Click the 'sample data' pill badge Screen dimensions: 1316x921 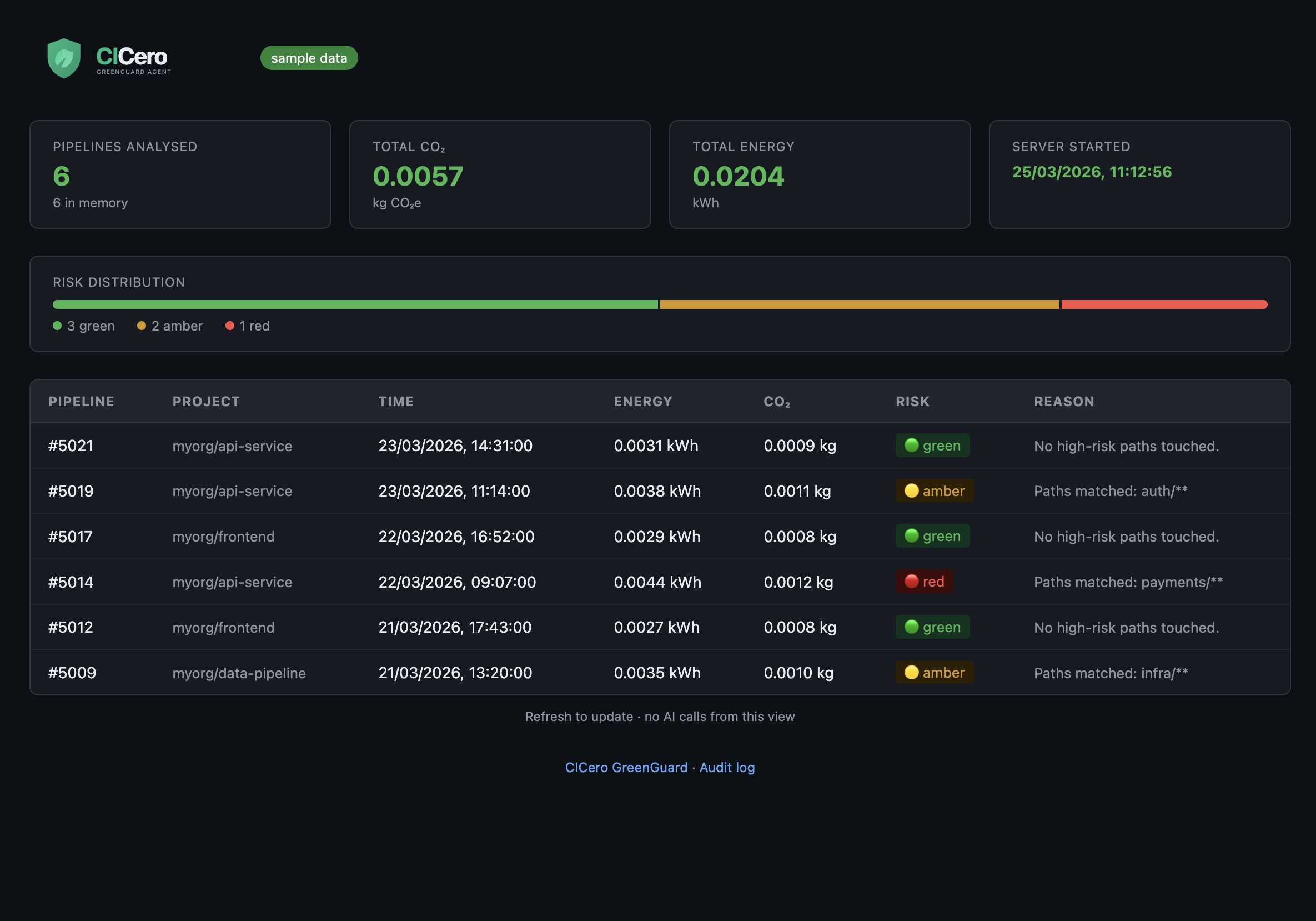click(309, 58)
